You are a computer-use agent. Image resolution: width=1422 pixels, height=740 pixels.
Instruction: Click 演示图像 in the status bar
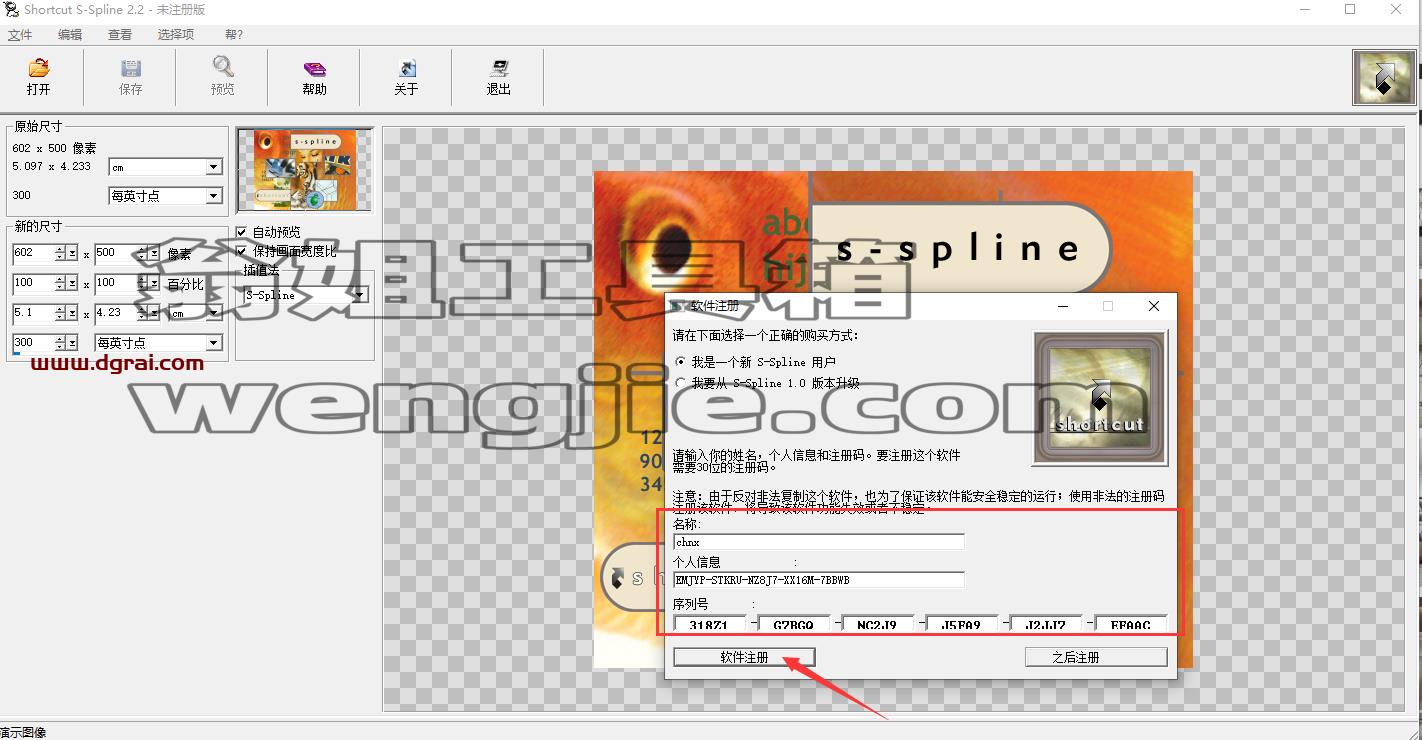click(x=22, y=732)
